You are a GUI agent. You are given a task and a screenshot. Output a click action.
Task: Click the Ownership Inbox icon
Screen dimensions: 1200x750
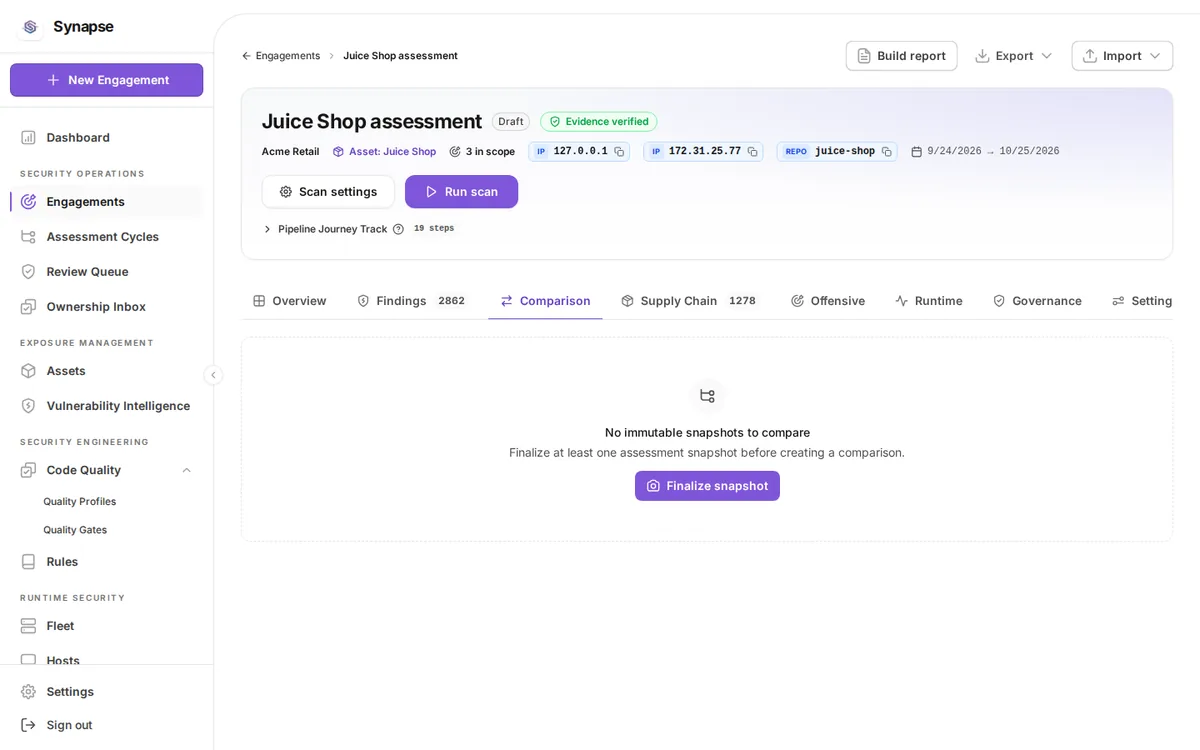(28, 307)
